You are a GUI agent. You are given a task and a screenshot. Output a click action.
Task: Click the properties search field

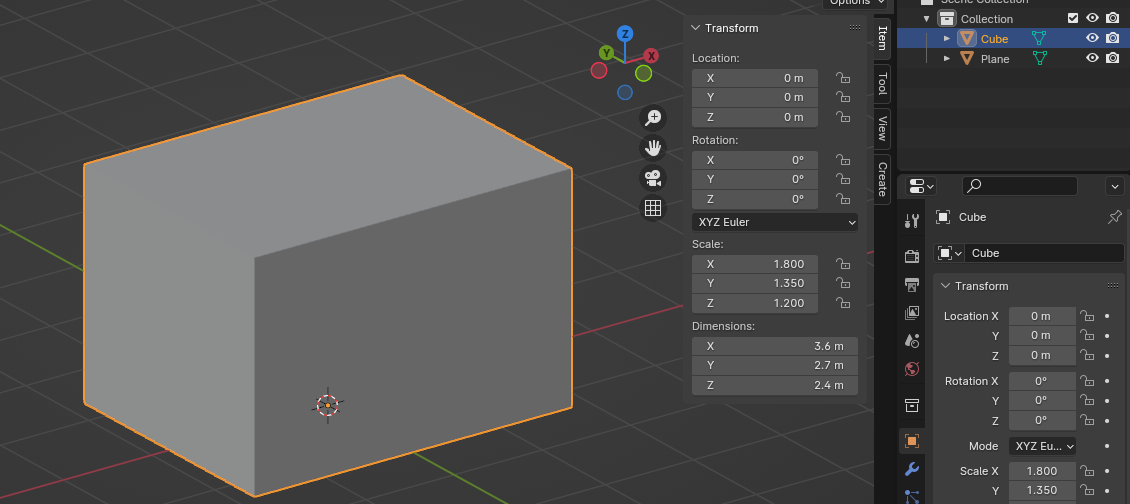click(1020, 186)
